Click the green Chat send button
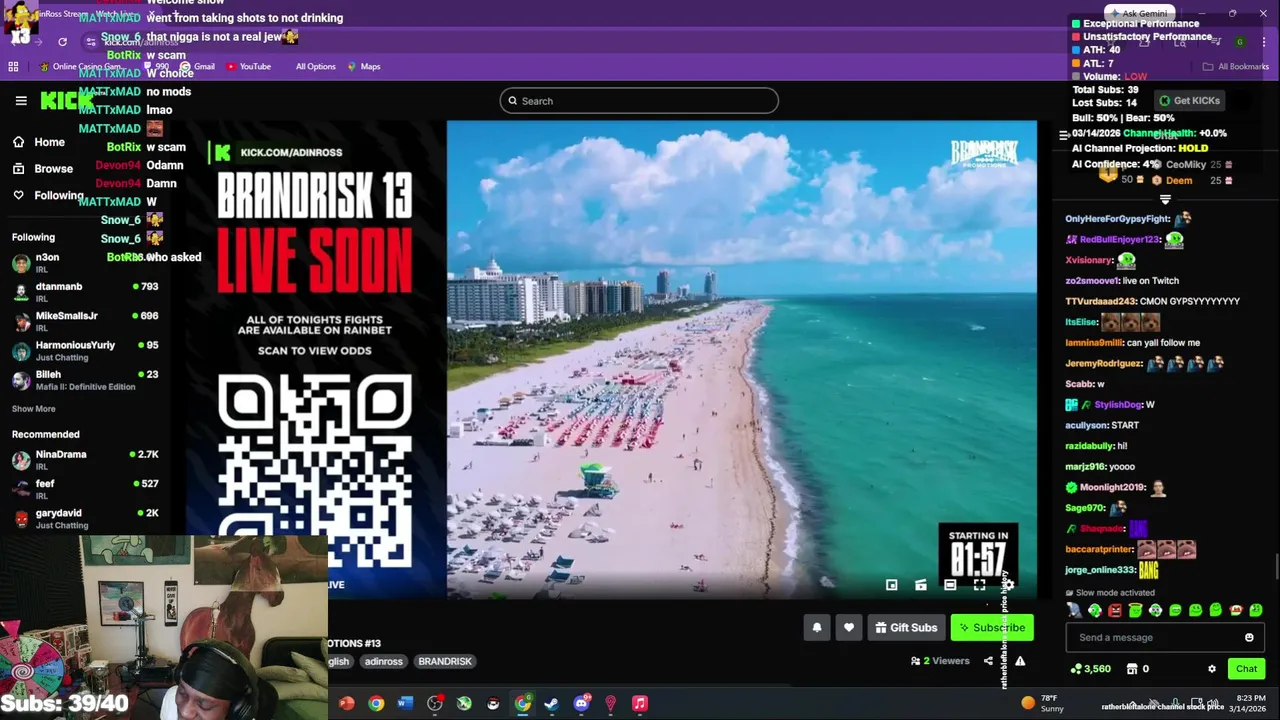 [1246, 669]
